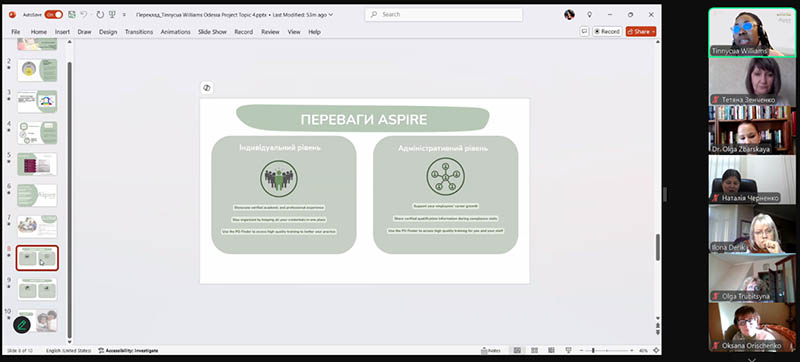Select slide 7 thumbnail
Screen dimensions: 800x362
(37, 226)
